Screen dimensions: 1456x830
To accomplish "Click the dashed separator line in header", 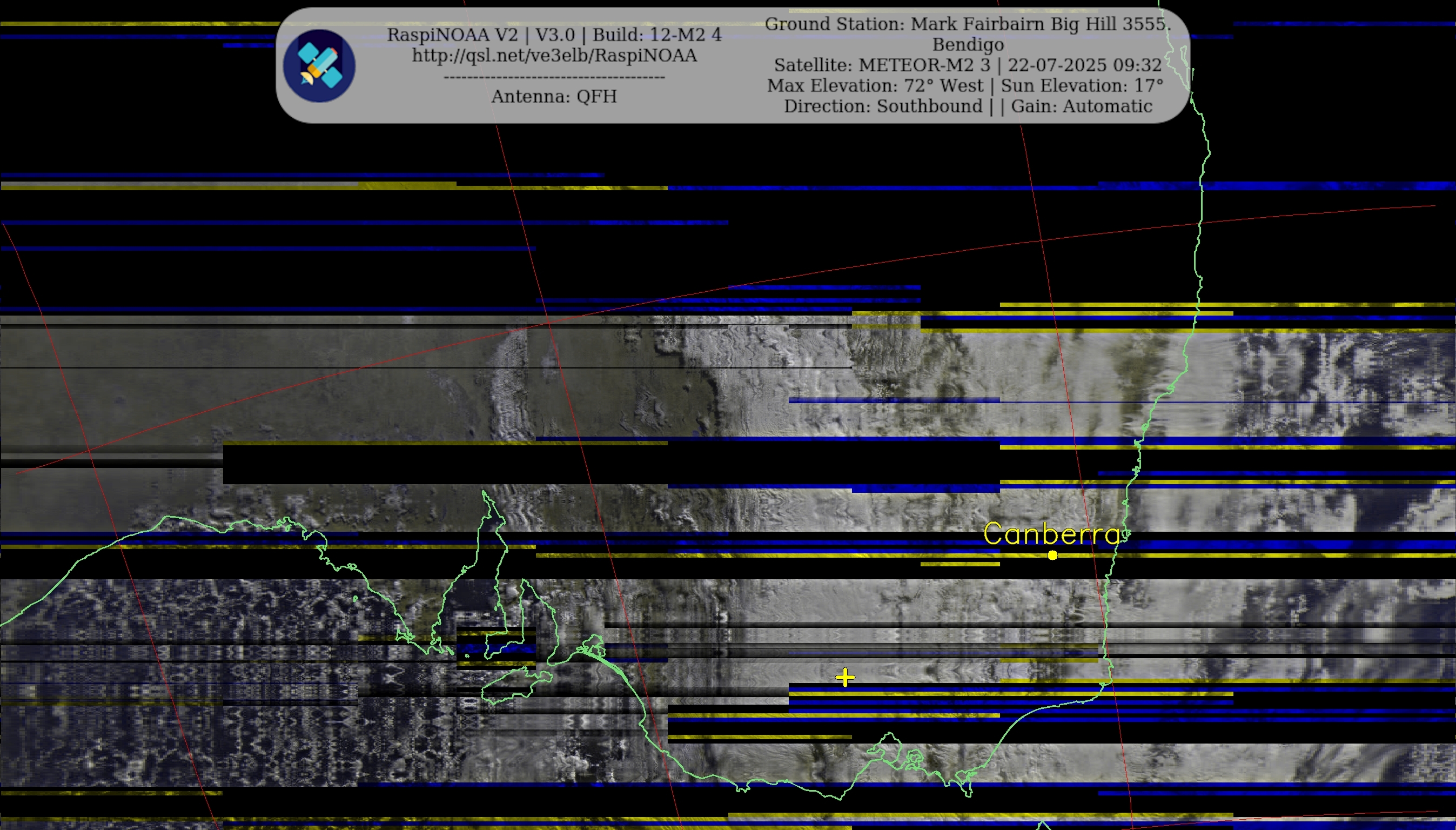I will pos(554,77).
